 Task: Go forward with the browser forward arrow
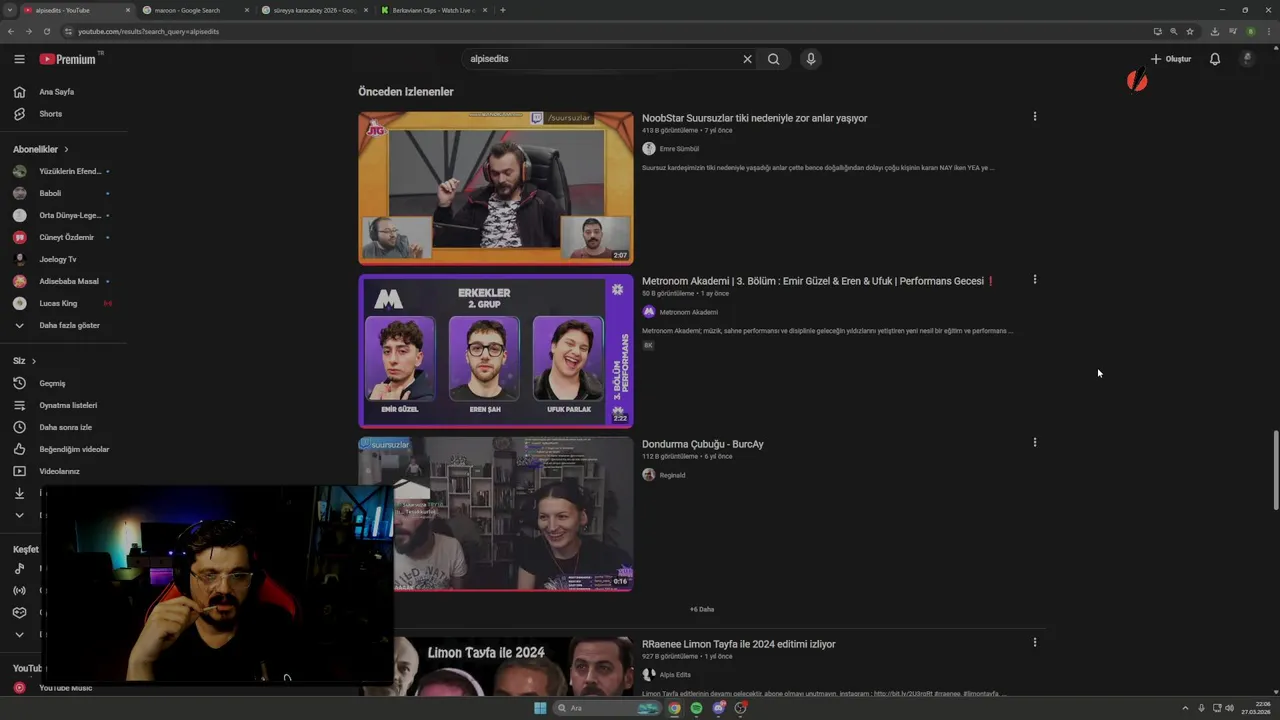(28, 31)
